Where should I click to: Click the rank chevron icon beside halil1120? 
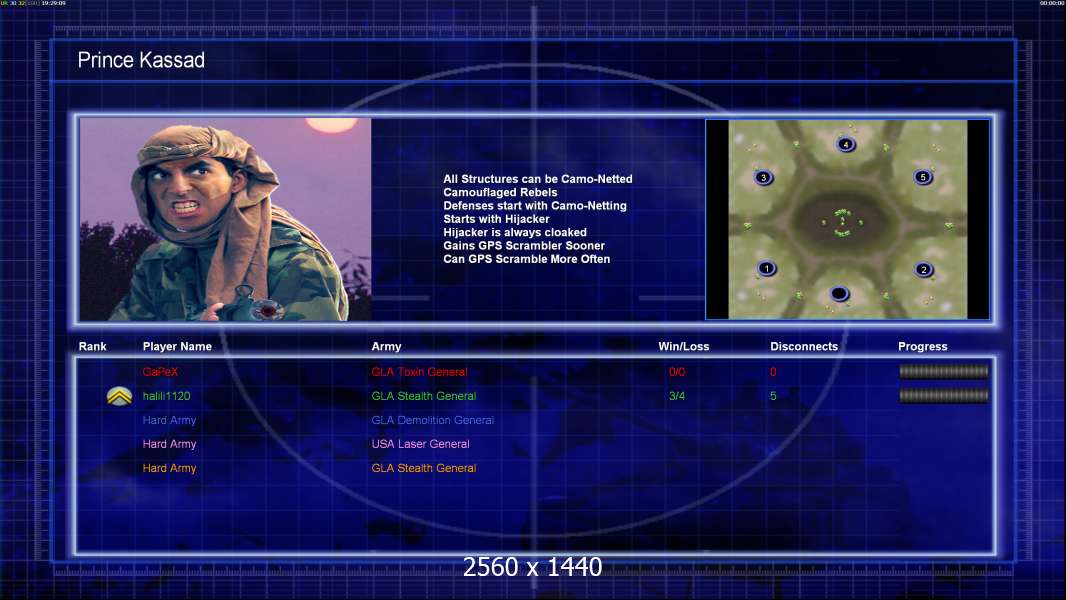click(120, 396)
